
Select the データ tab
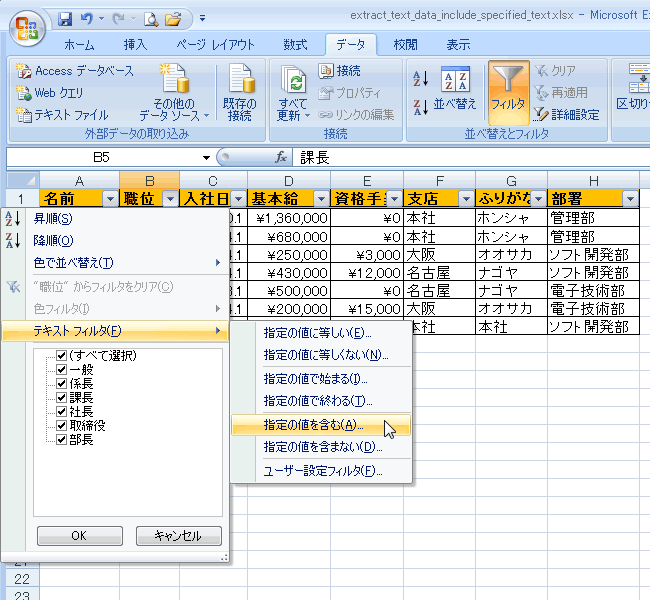tap(351, 44)
